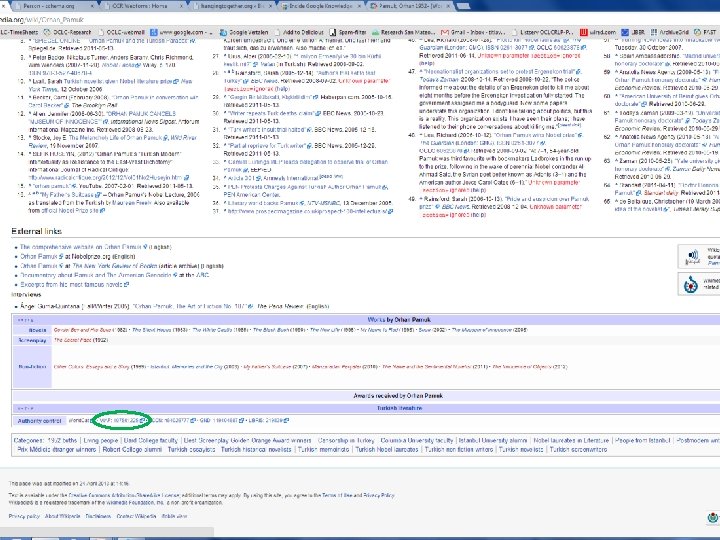Open the www.google.com bookmark

coord(181,32)
